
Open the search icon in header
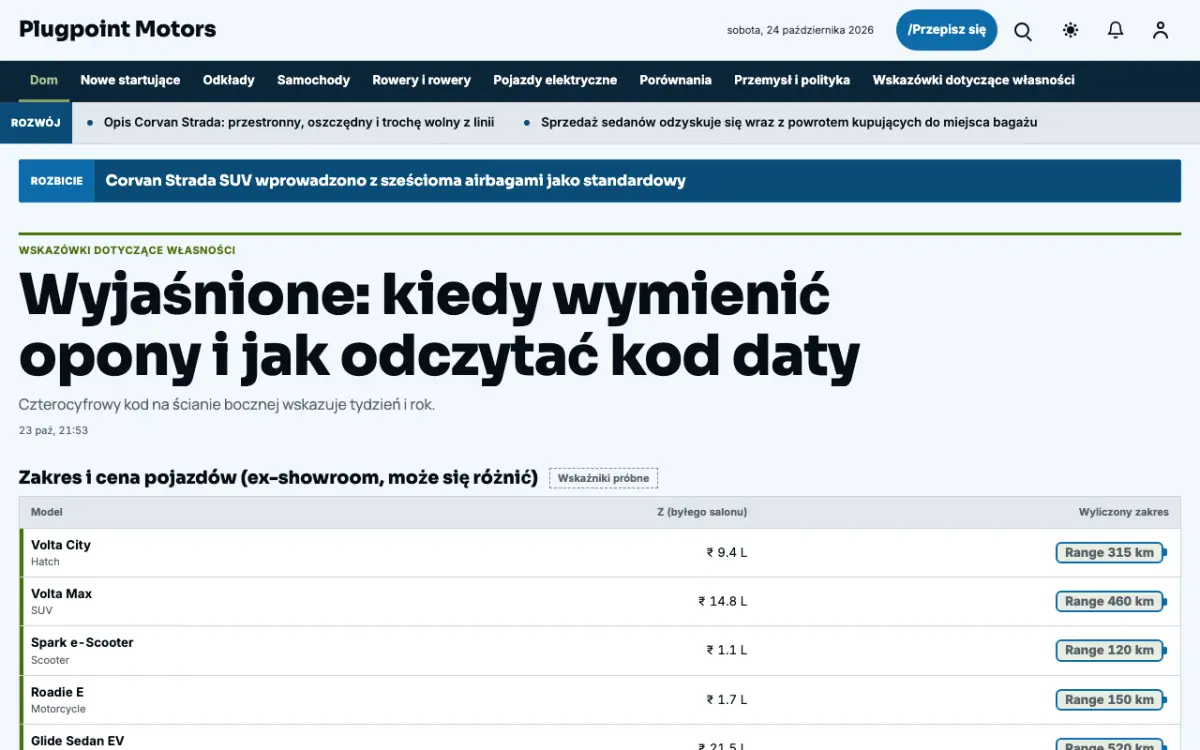(1023, 30)
